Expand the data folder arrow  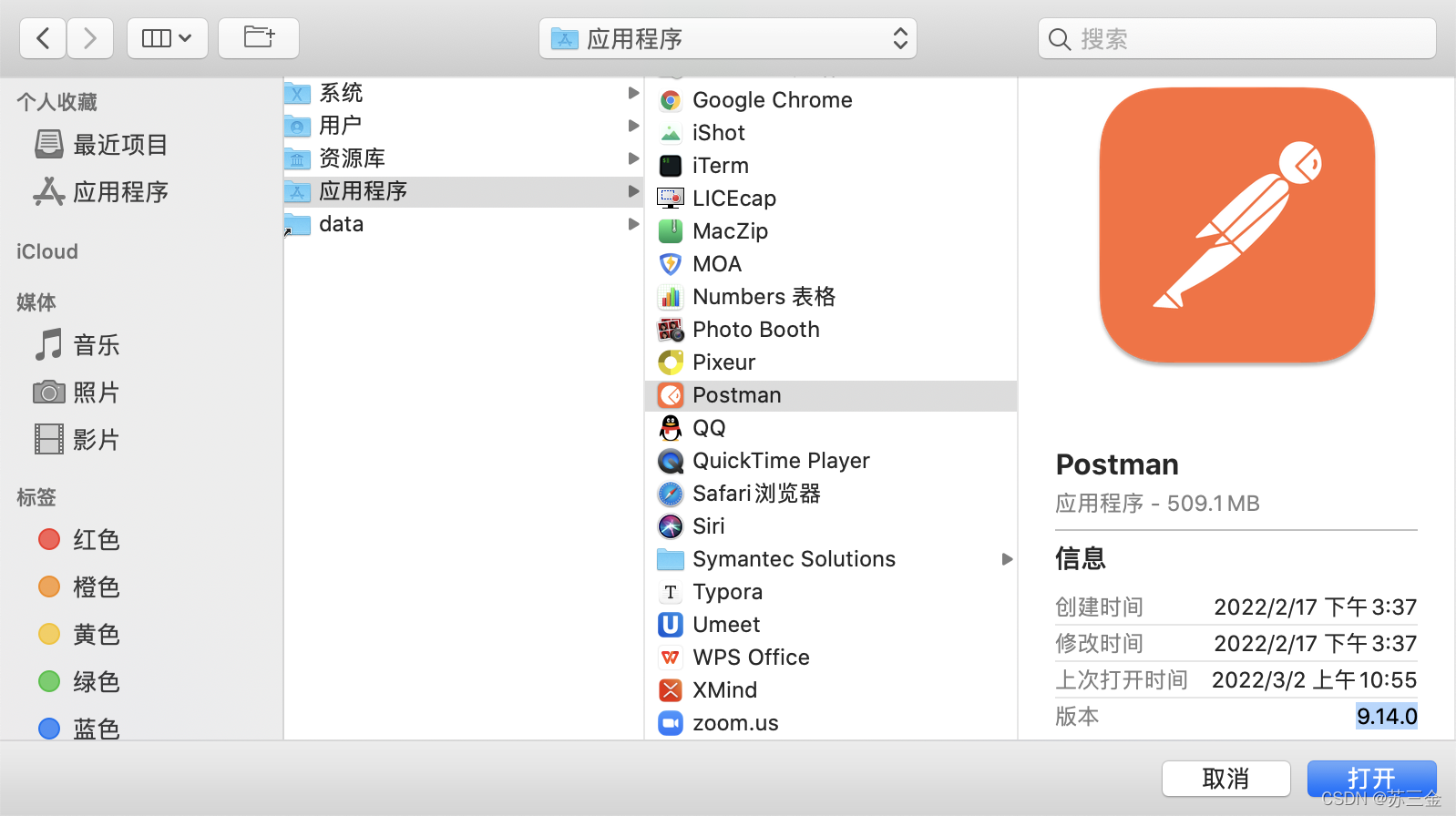click(x=633, y=224)
